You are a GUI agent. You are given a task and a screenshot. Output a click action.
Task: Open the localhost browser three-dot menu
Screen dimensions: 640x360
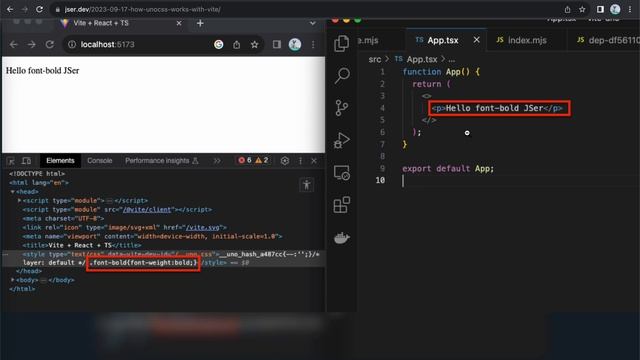(313, 44)
